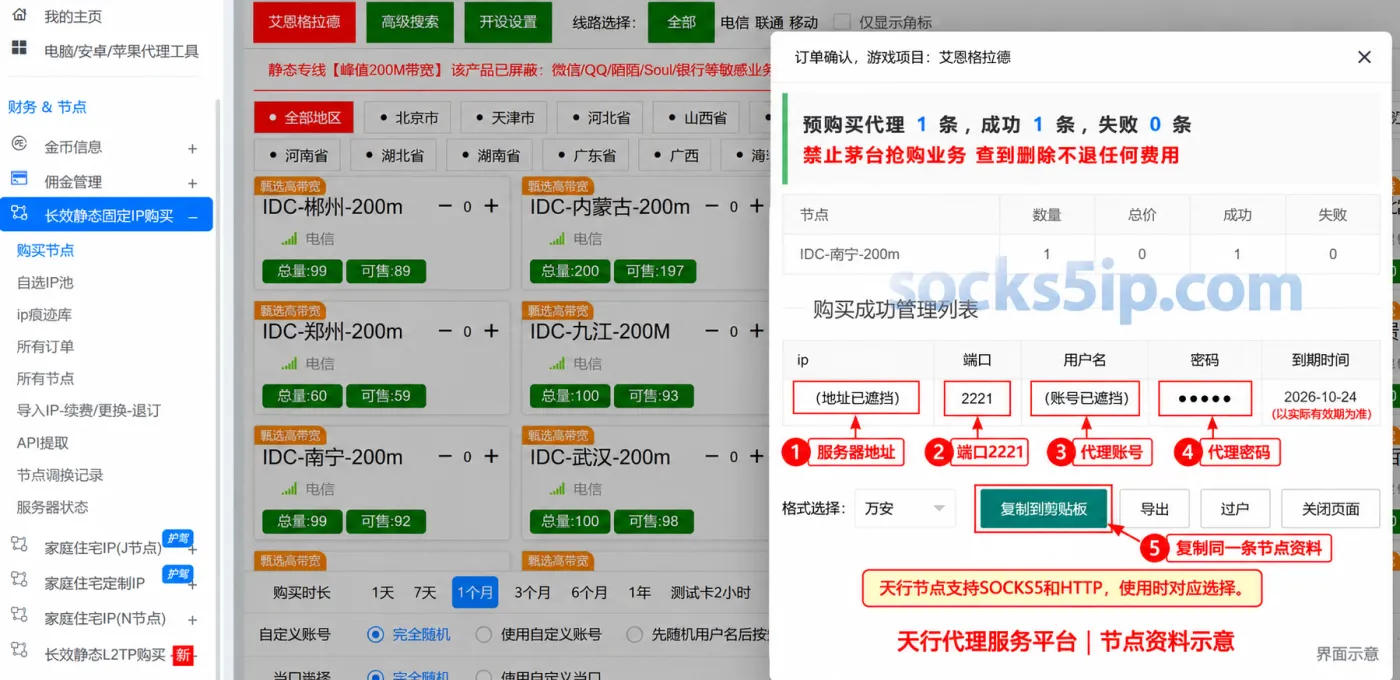Choose the 3个月 purchase duration
The width and height of the screenshot is (1400, 680).
(532, 592)
